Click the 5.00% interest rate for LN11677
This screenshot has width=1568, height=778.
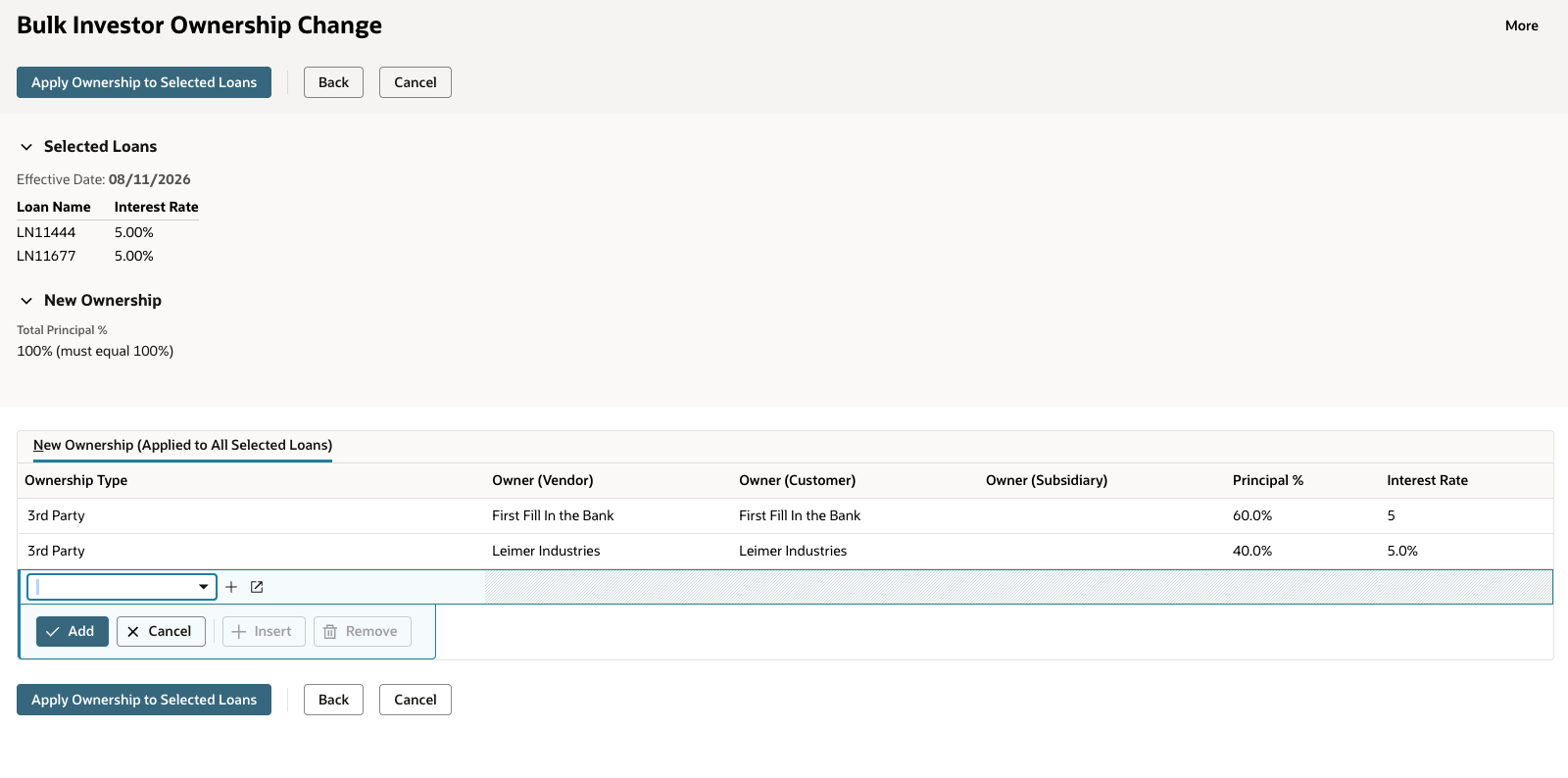(134, 256)
